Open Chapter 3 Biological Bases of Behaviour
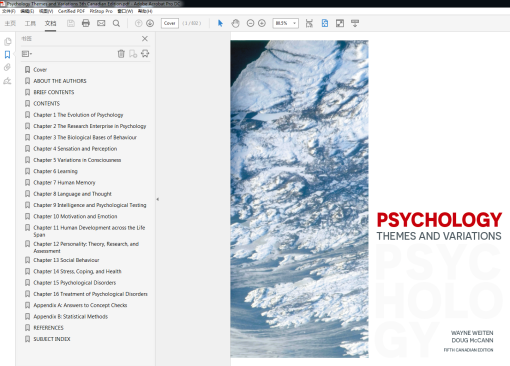Screen dimensions: 510x366 [x=85, y=137]
